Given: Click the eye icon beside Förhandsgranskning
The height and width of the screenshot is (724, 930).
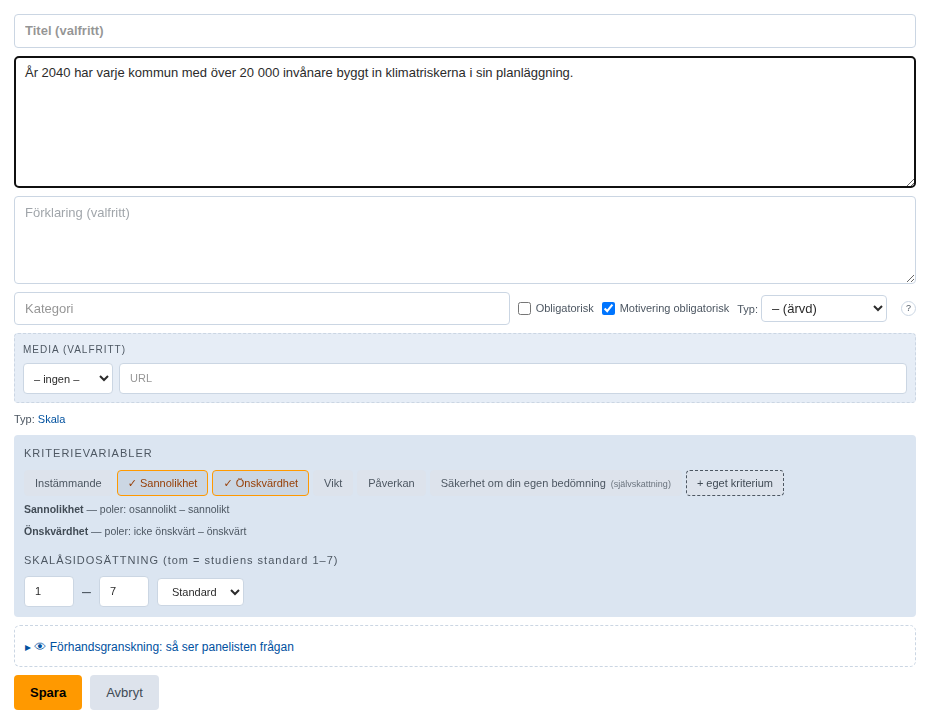Looking at the screenshot, I should (40, 646).
